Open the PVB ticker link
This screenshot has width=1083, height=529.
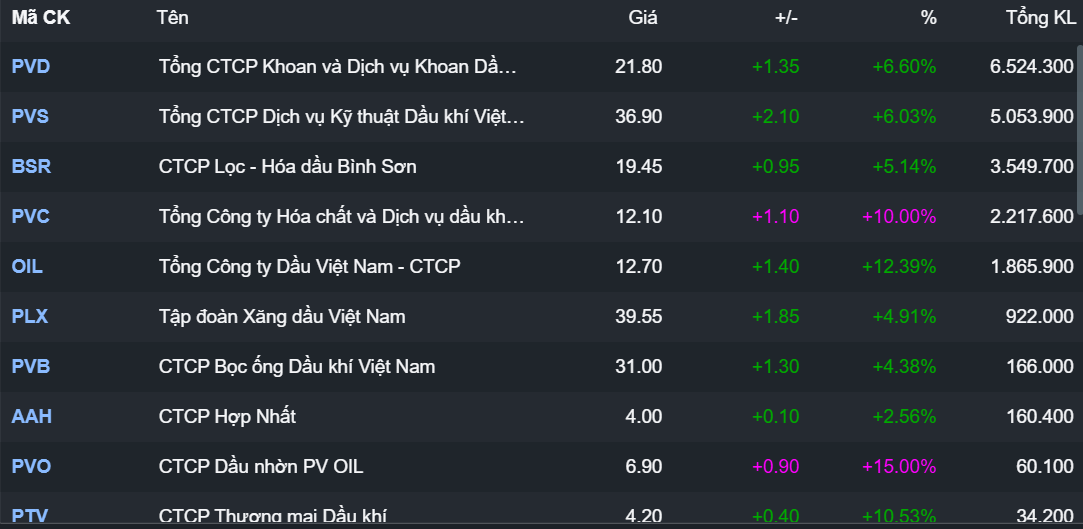click(31, 367)
